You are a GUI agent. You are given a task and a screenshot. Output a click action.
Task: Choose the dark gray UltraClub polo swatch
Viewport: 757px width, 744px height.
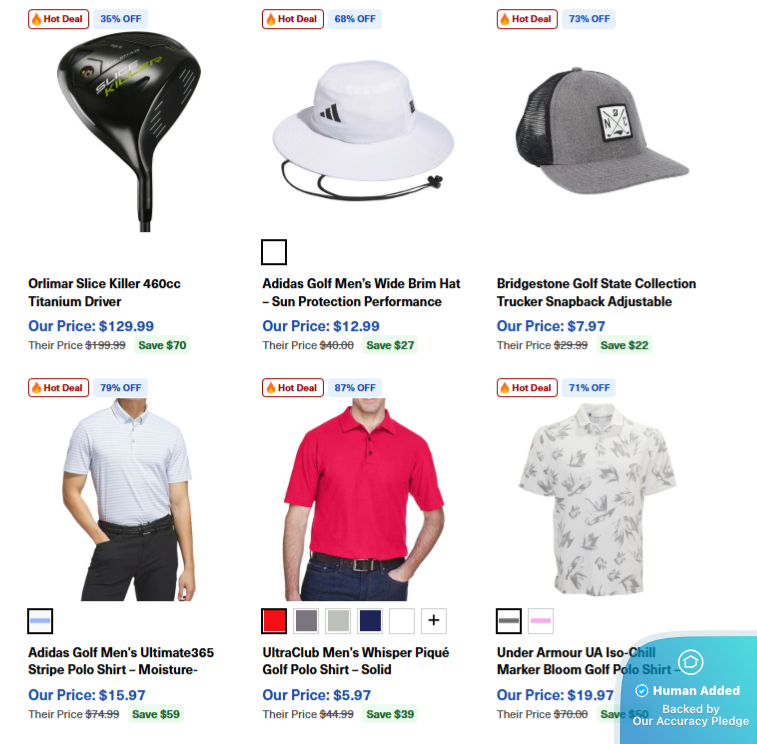point(306,620)
